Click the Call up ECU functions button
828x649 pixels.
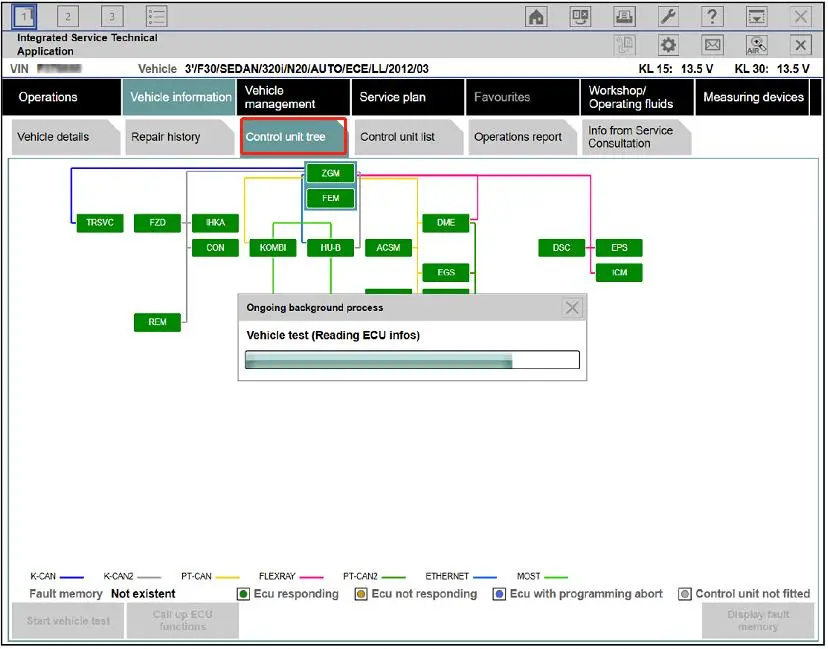tap(183, 621)
